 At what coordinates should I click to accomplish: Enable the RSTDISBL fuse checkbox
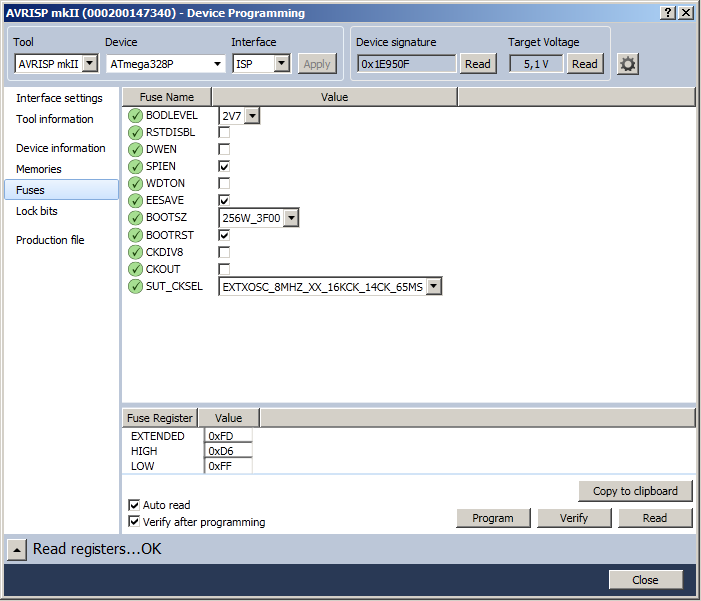point(224,132)
